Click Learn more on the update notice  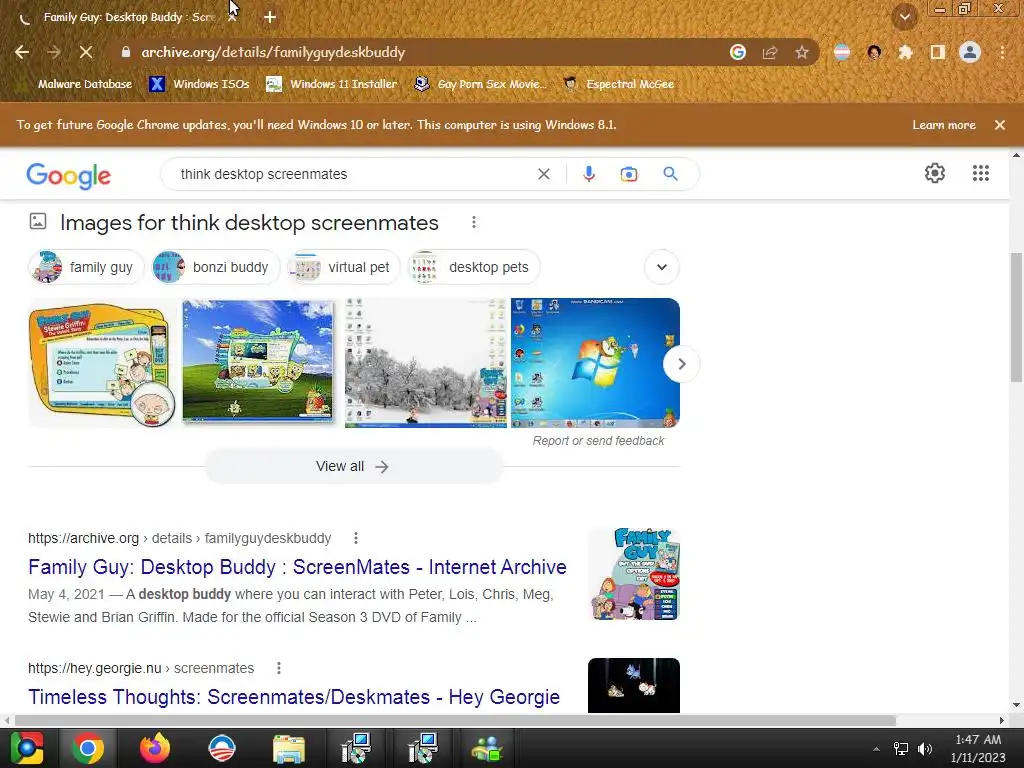point(944,125)
